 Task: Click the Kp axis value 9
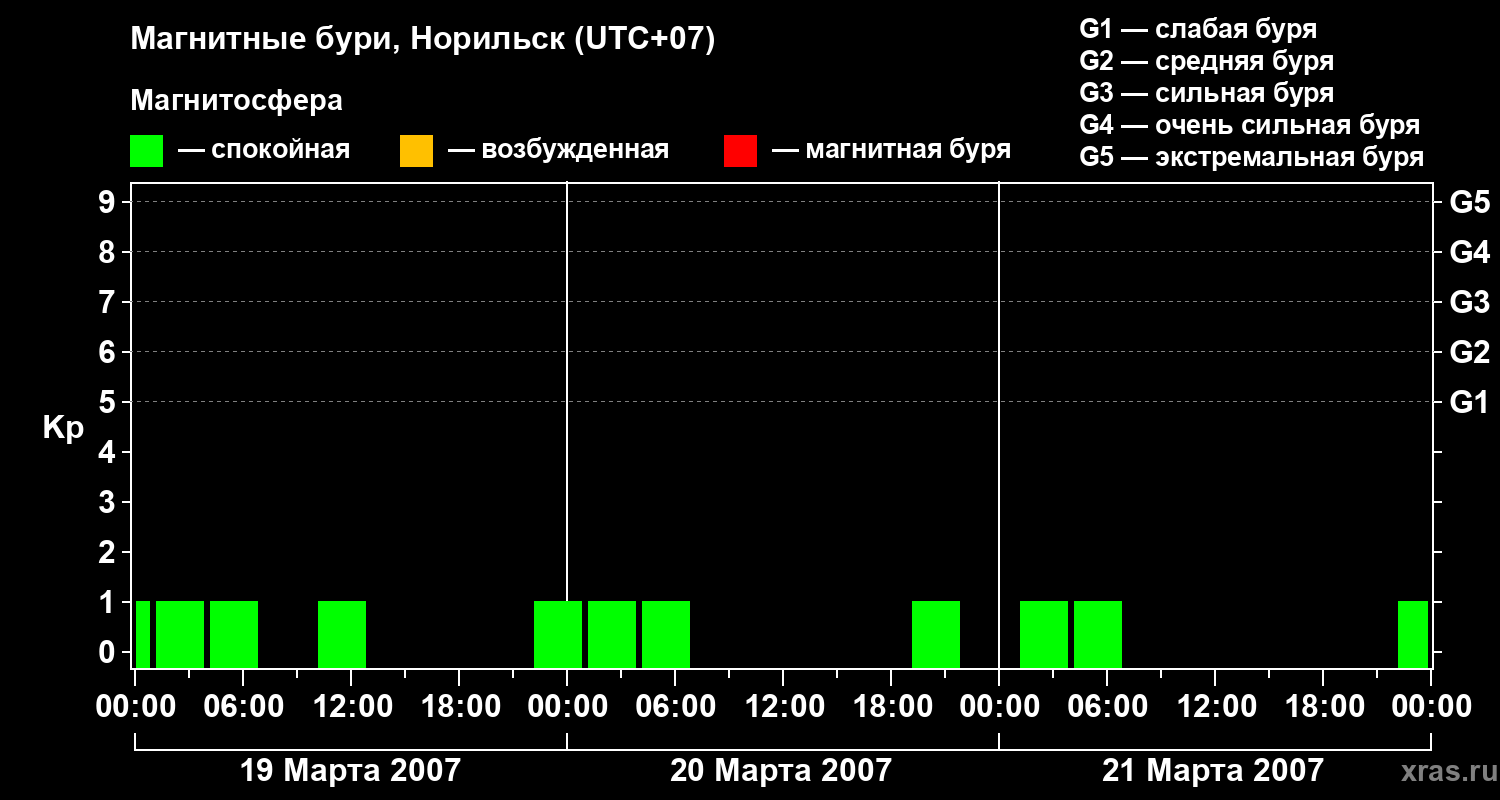109,202
